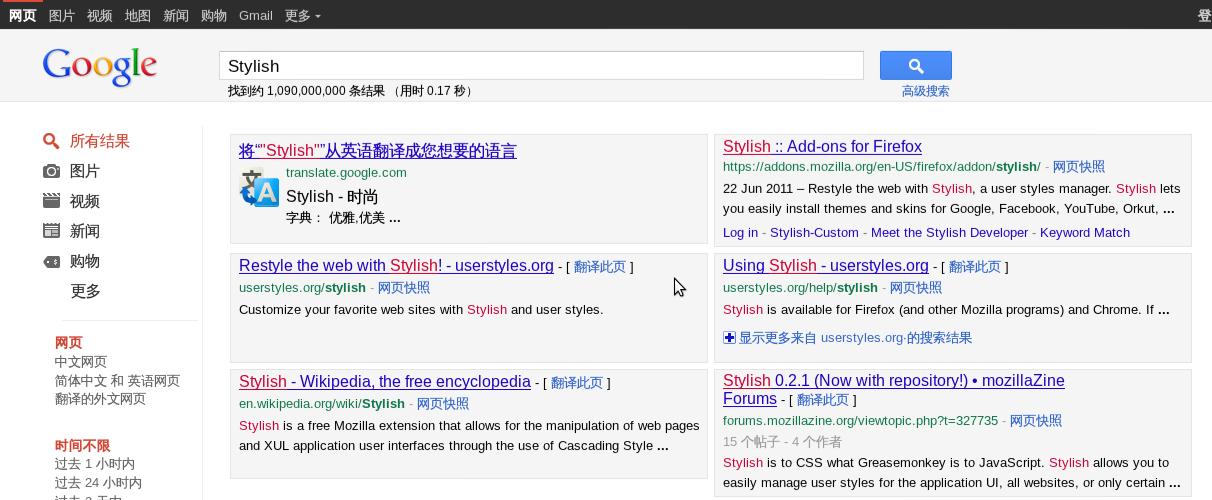The image size is (1212, 500).
Task: Open Stylish-Custom sitelink
Action: (814, 233)
